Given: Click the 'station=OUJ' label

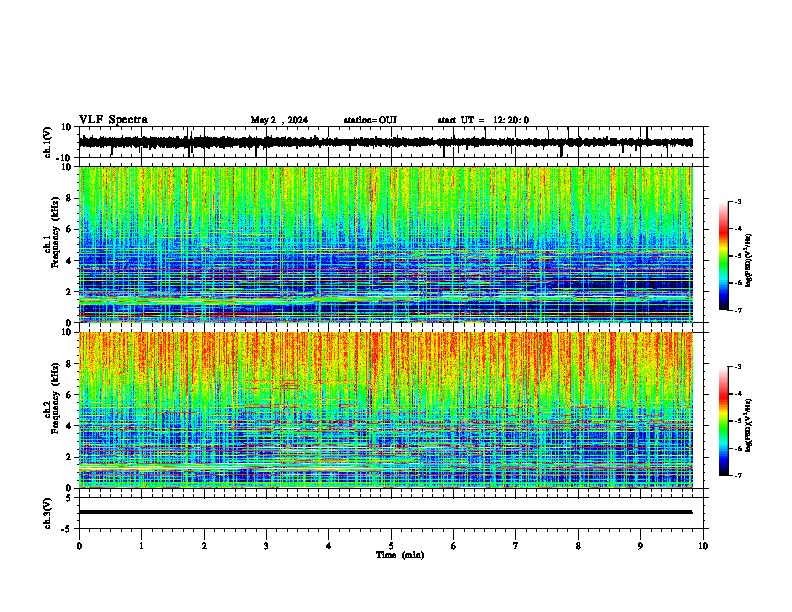Looking at the screenshot, I should click(x=370, y=120).
